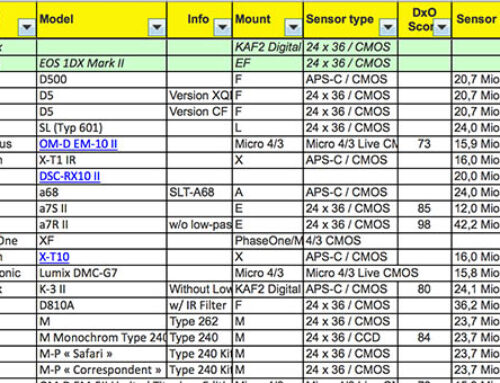Select the D500 model cell

point(102,79)
